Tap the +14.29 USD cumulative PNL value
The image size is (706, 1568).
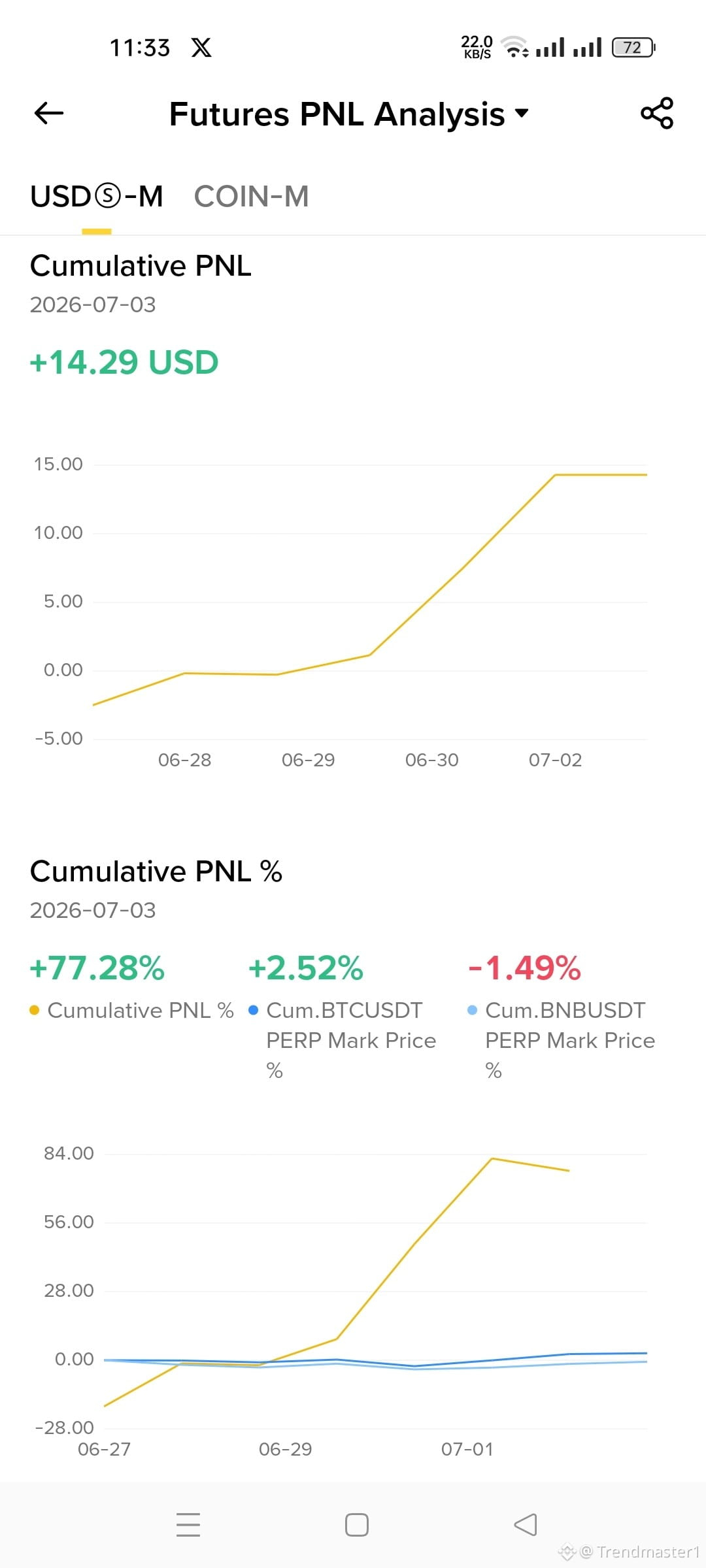coord(124,363)
